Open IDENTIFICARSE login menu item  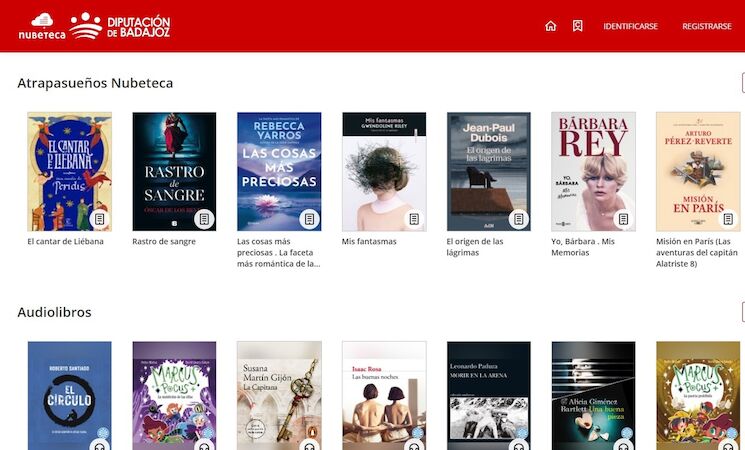(x=630, y=26)
